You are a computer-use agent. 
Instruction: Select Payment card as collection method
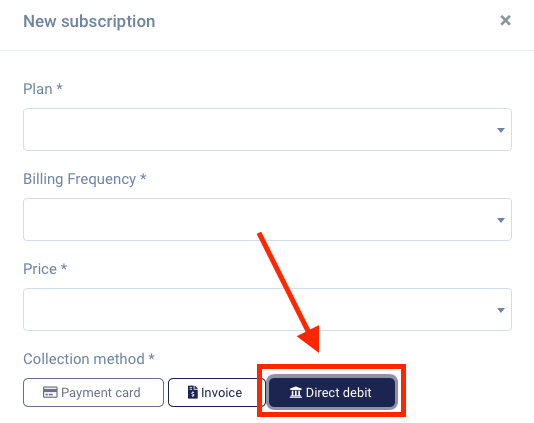[93, 392]
